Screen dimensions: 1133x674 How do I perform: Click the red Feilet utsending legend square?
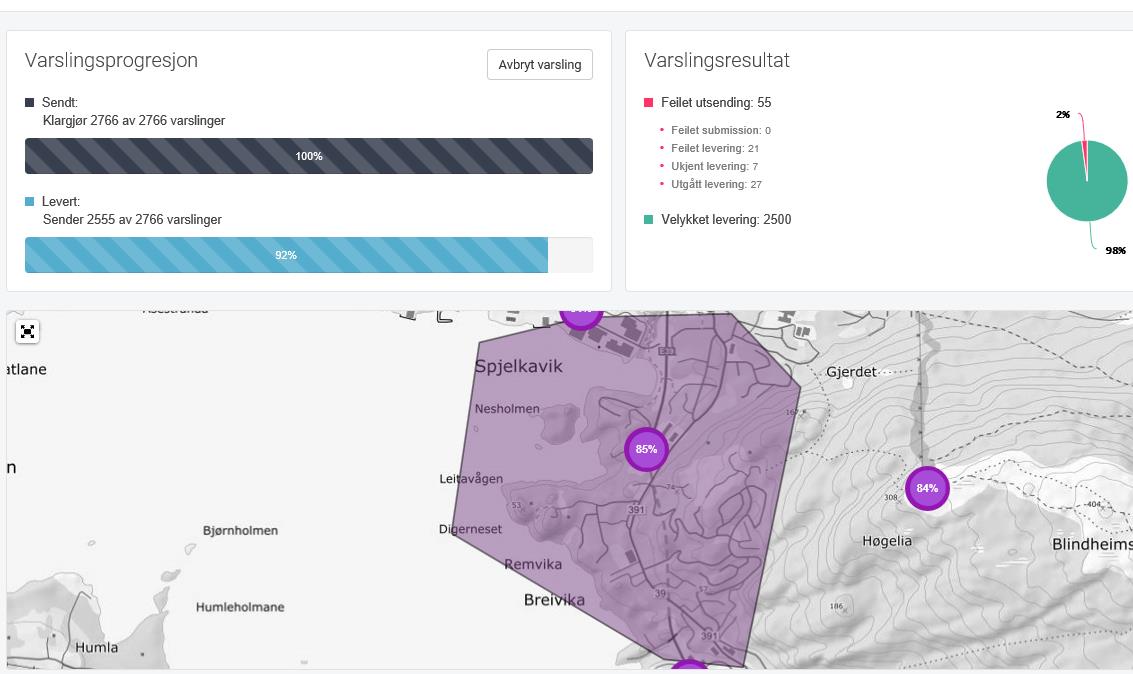[648, 103]
